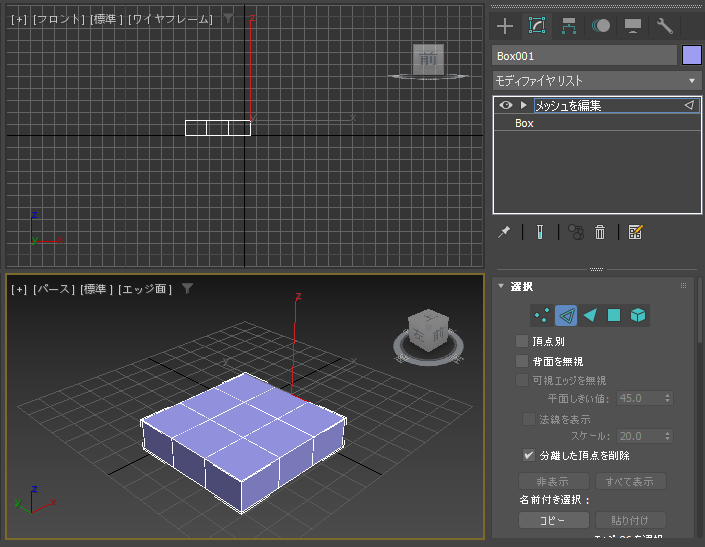Click the すべて表示 button
This screenshot has width=705, height=547.
tap(630, 481)
